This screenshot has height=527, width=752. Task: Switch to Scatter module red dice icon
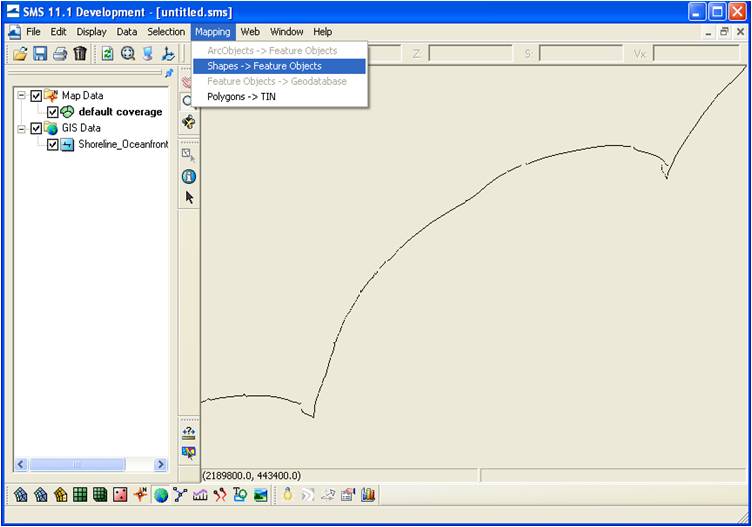click(x=120, y=494)
